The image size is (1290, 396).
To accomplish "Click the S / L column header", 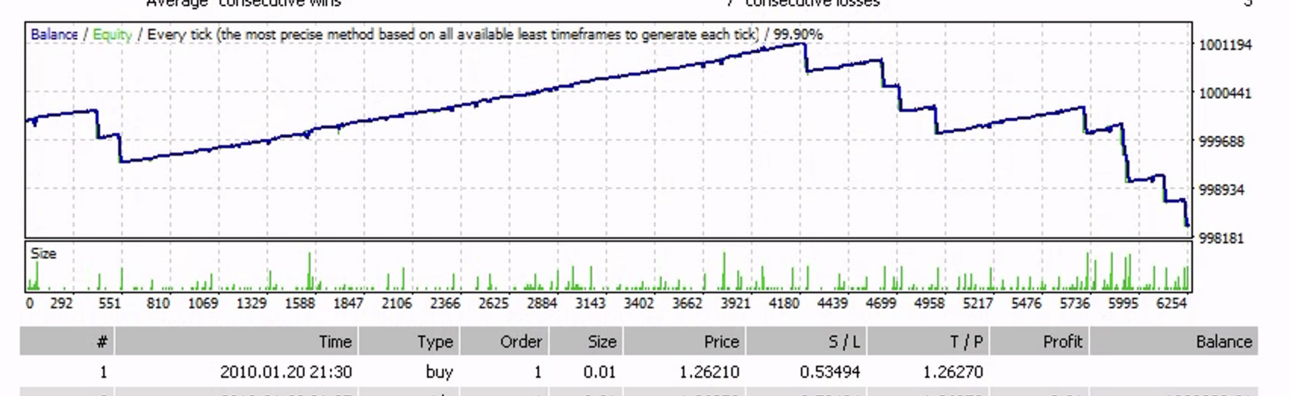I will 806,341.
